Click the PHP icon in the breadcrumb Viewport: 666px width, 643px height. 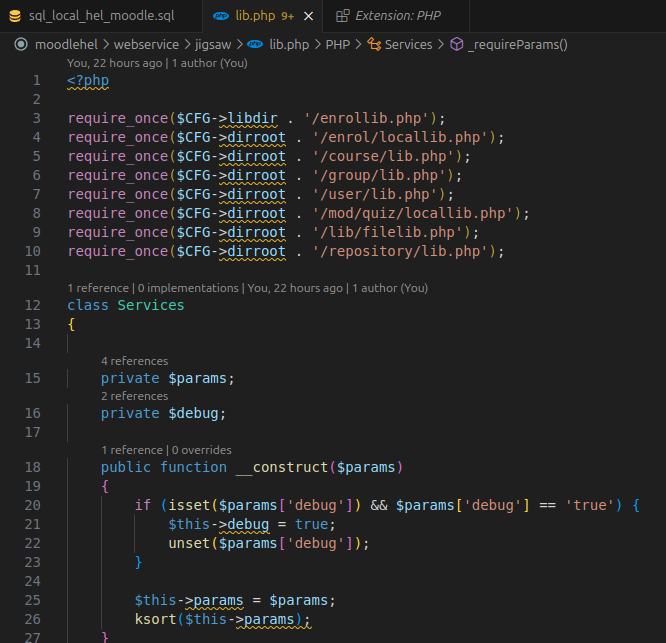[255, 44]
